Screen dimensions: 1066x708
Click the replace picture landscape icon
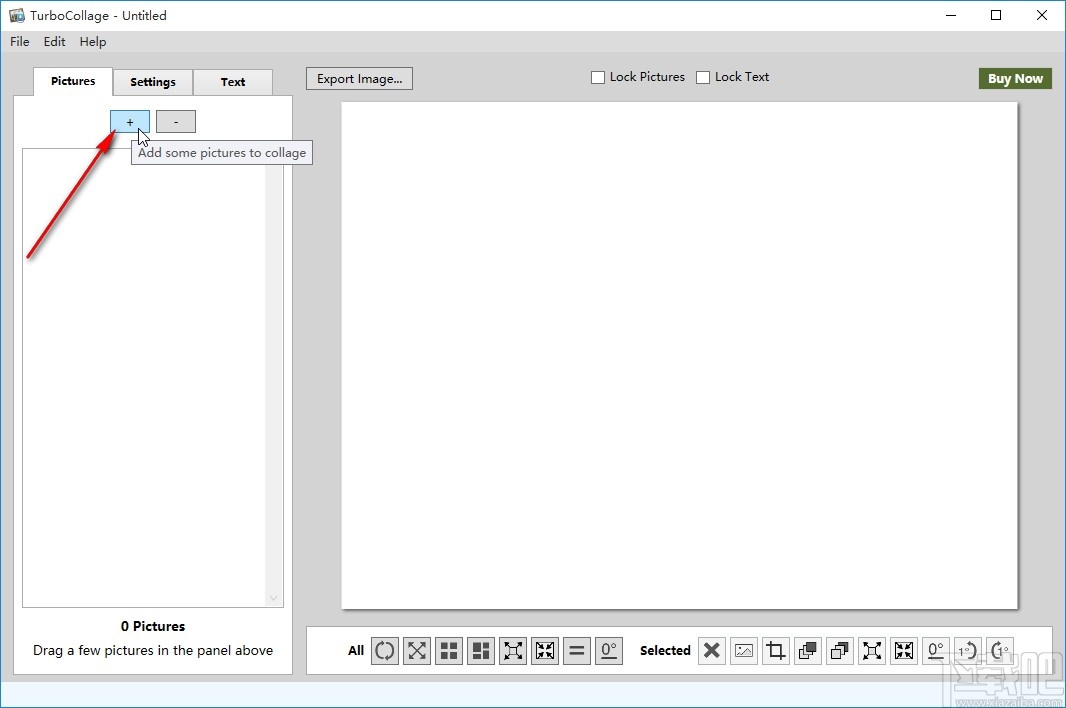tap(743, 651)
